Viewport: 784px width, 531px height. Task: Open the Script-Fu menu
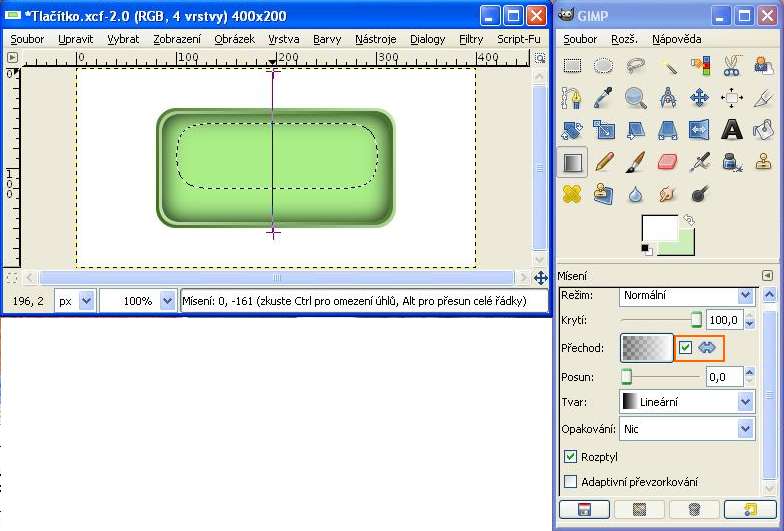tap(518, 39)
